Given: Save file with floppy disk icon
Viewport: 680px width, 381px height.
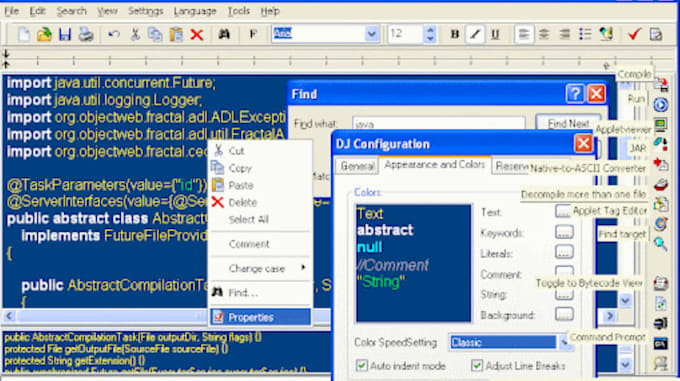Looking at the screenshot, I should 65,34.
